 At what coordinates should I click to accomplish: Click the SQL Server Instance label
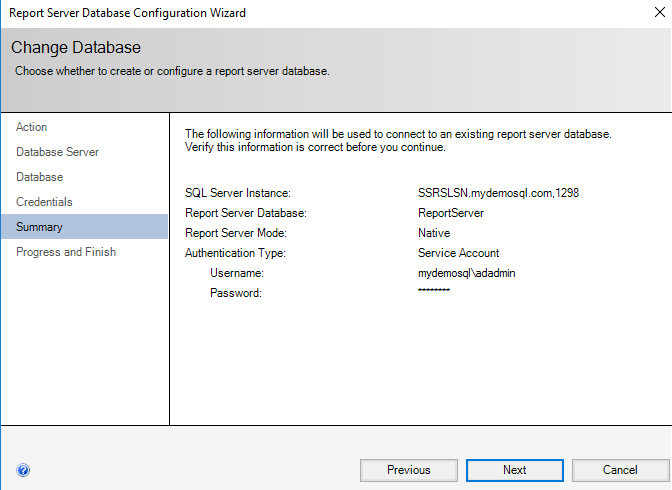(x=237, y=193)
